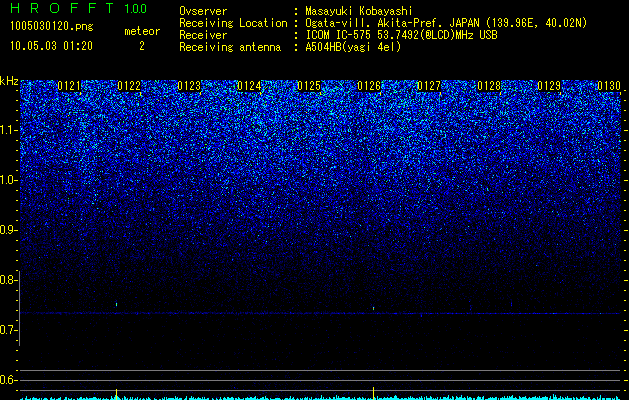629x400 pixels.
Task: Click the meteor echo blip near 0126
Action: [x=373, y=308]
